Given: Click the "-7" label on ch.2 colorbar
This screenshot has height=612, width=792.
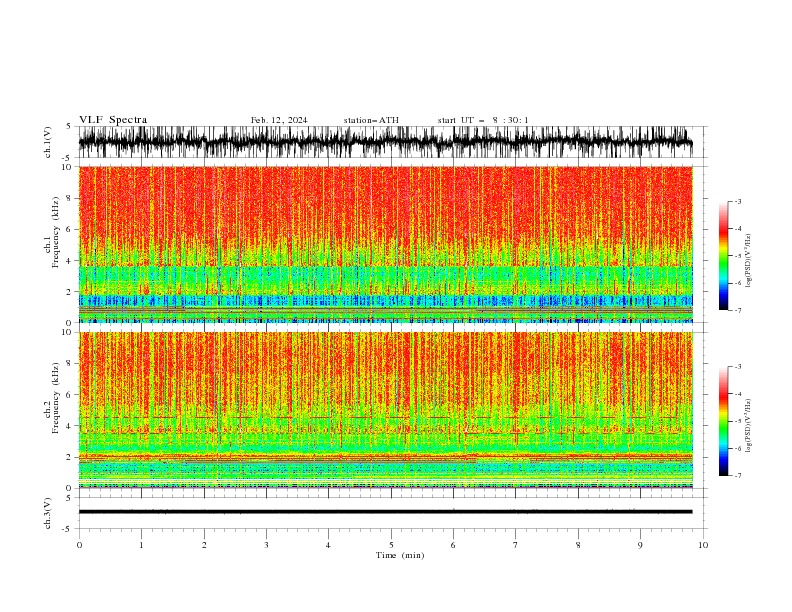Looking at the screenshot, I should 737,476.
